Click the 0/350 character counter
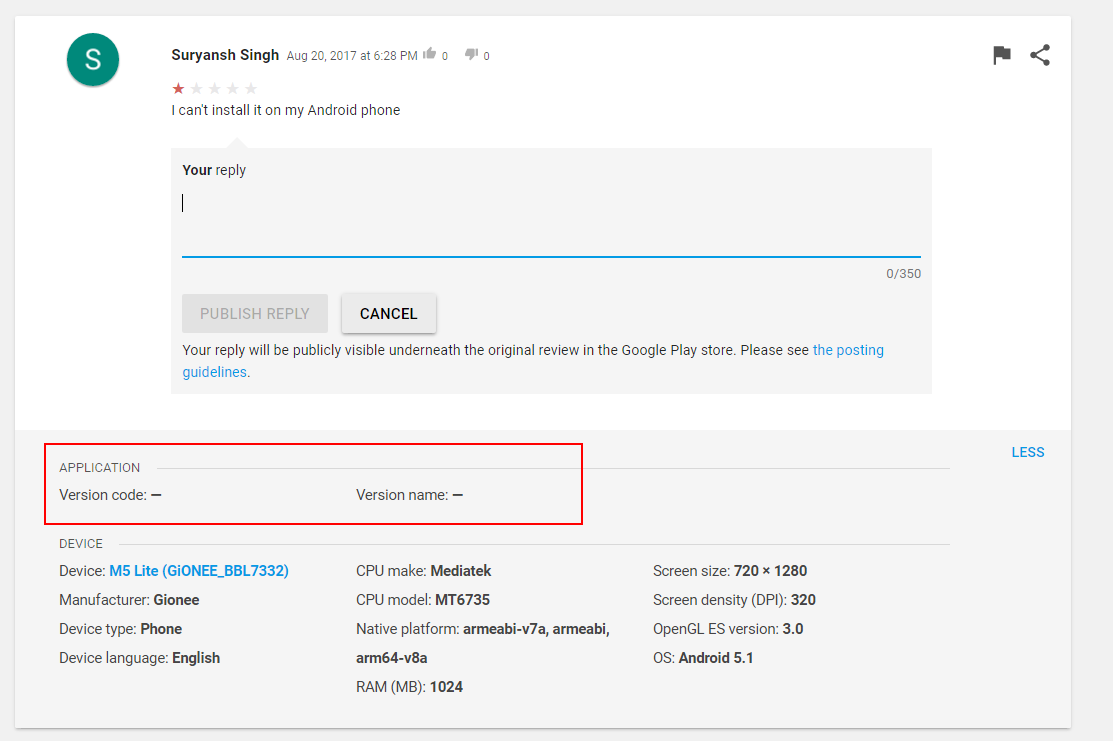The height and width of the screenshot is (741, 1113). (903, 274)
